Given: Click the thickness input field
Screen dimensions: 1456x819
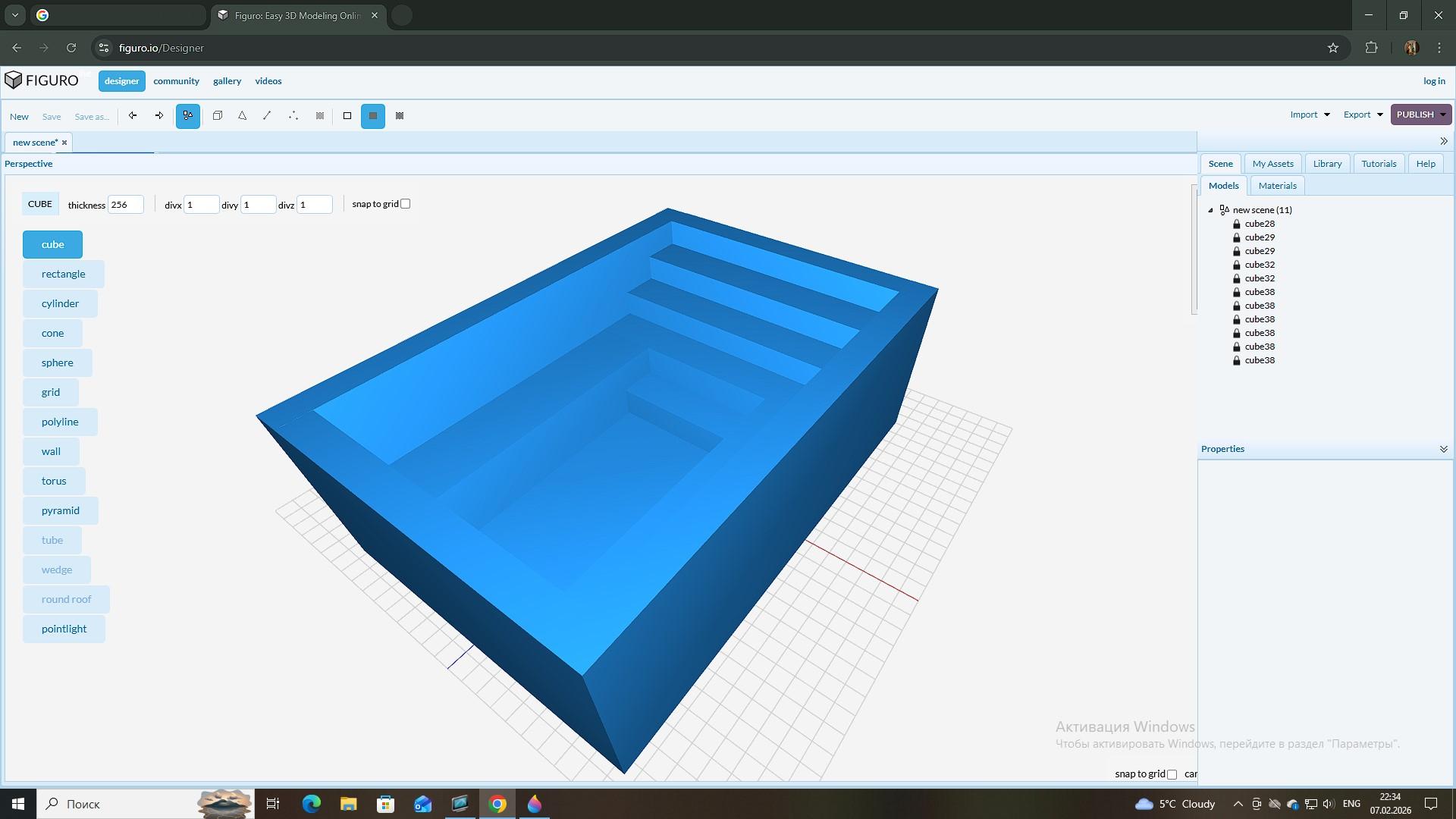Looking at the screenshot, I should [125, 205].
